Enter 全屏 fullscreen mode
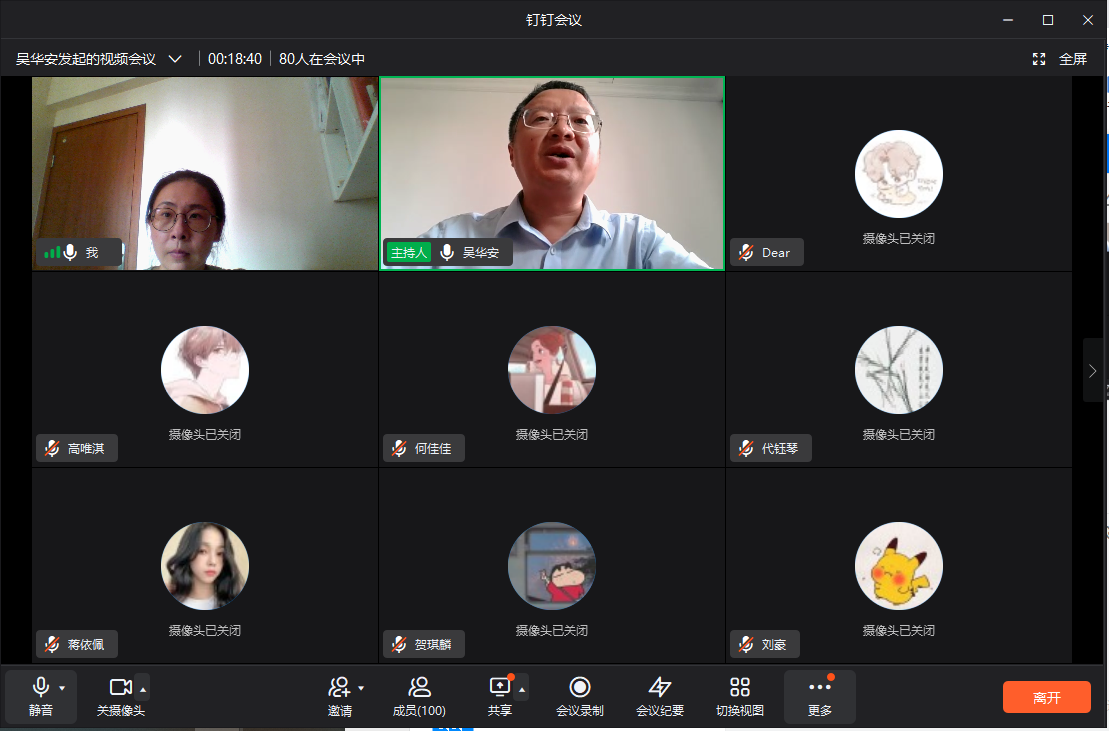 pyautogui.click(x=1060, y=59)
